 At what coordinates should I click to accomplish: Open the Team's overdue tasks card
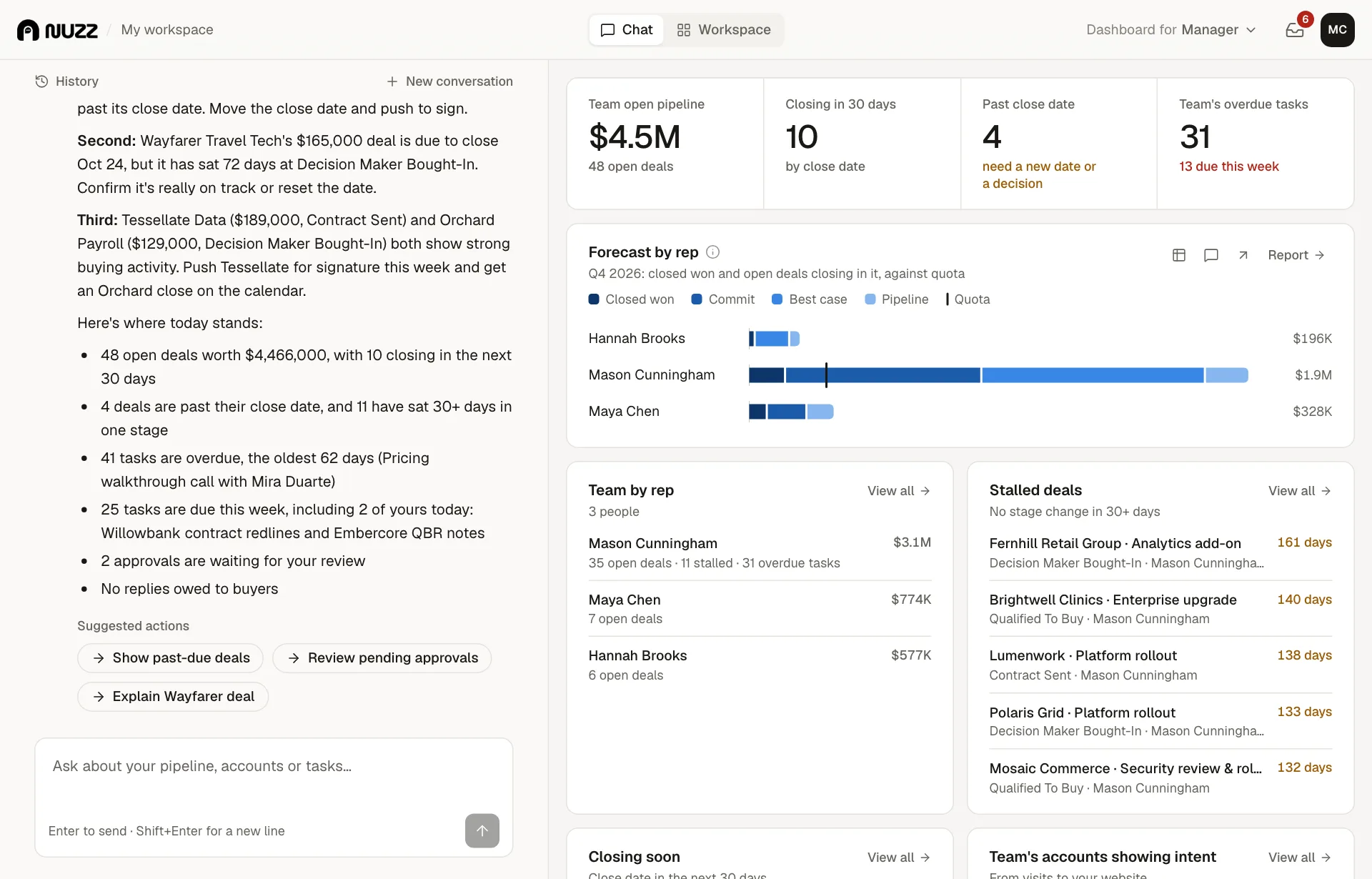click(x=1256, y=144)
